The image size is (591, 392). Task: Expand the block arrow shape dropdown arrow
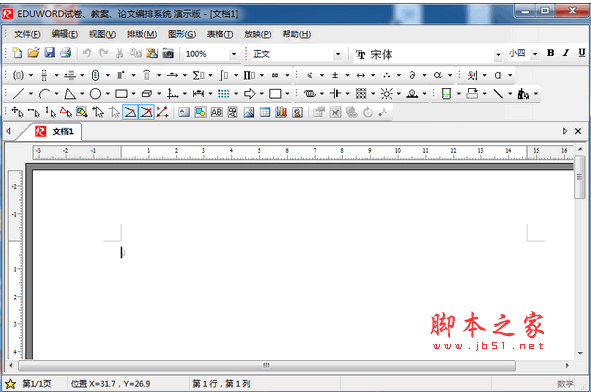click(x=262, y=93)
